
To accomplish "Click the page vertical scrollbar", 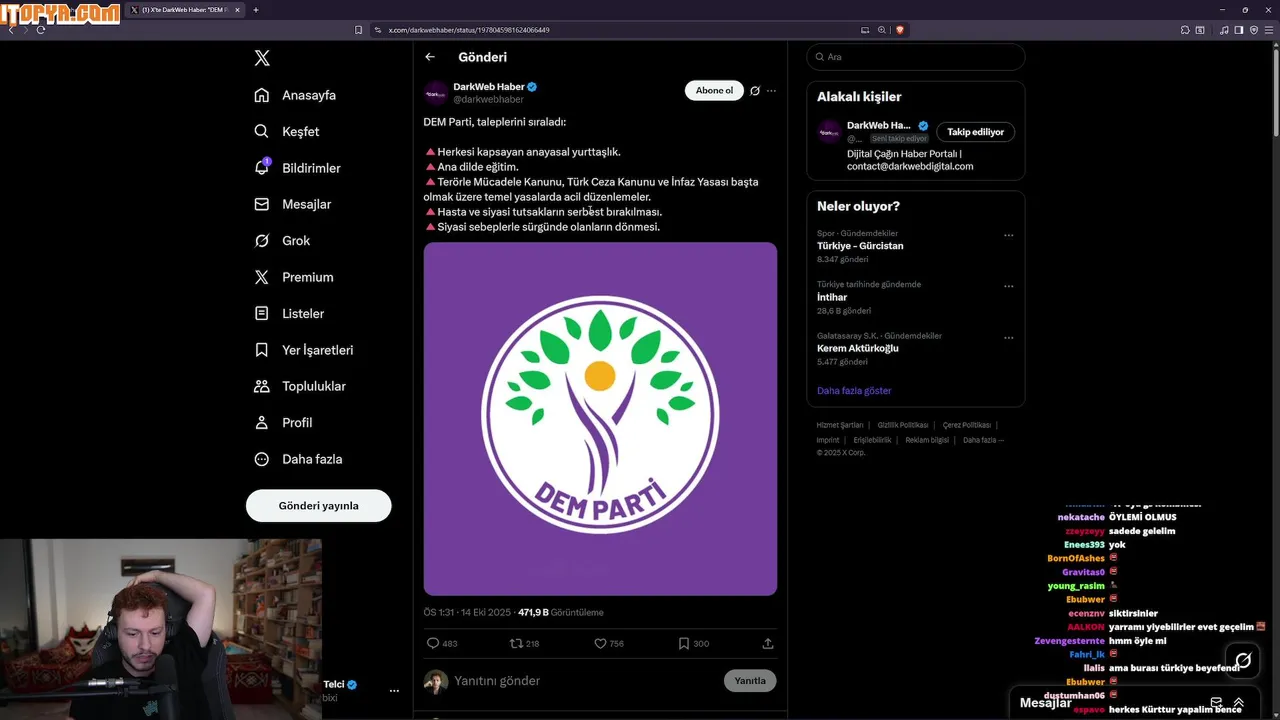I will pyautogui.click(x=1275, y=92).
